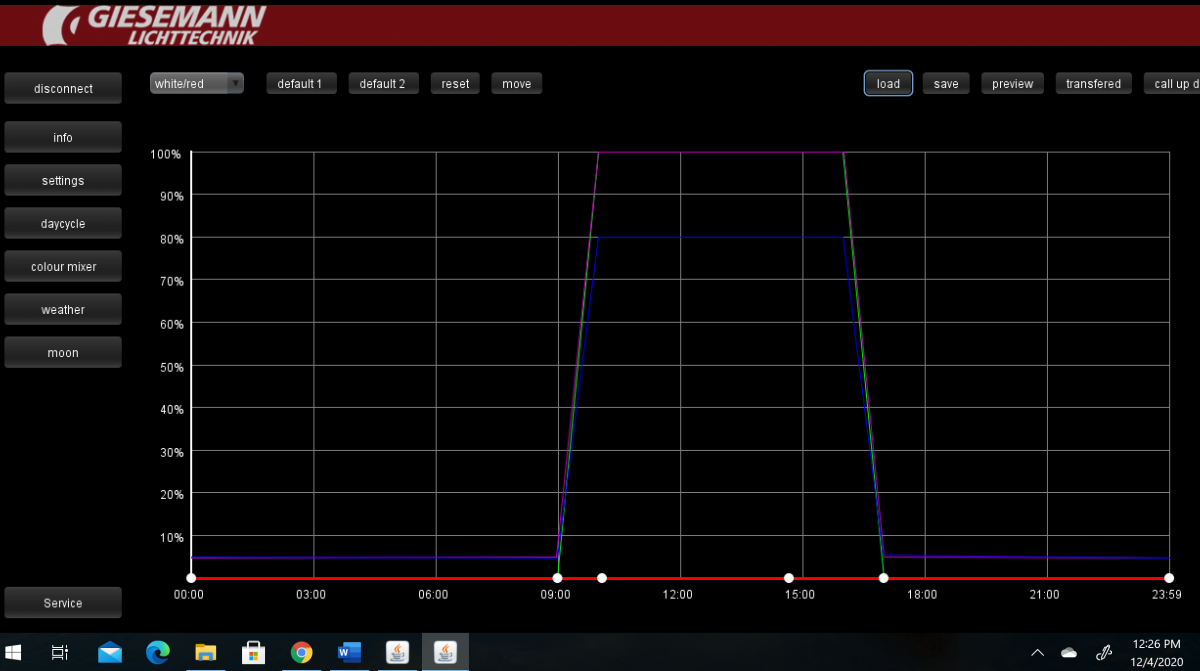Click the preview button

click(1012, 84)
